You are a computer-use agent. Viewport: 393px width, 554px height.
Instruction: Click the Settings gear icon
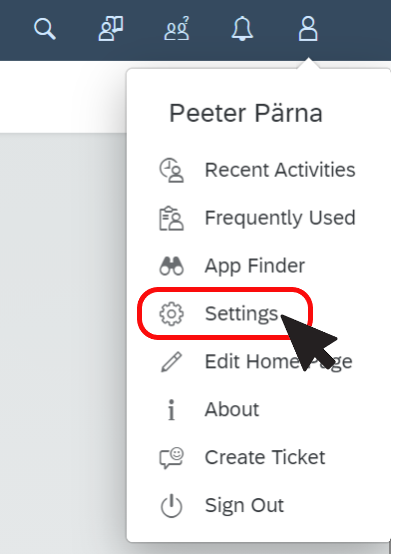[x=171, y=313]
